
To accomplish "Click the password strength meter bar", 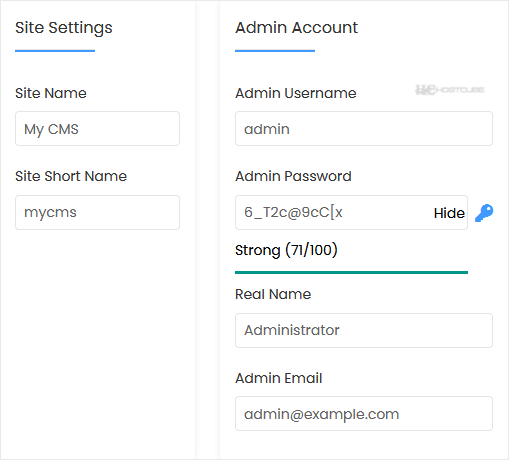I will coord(351,272).
